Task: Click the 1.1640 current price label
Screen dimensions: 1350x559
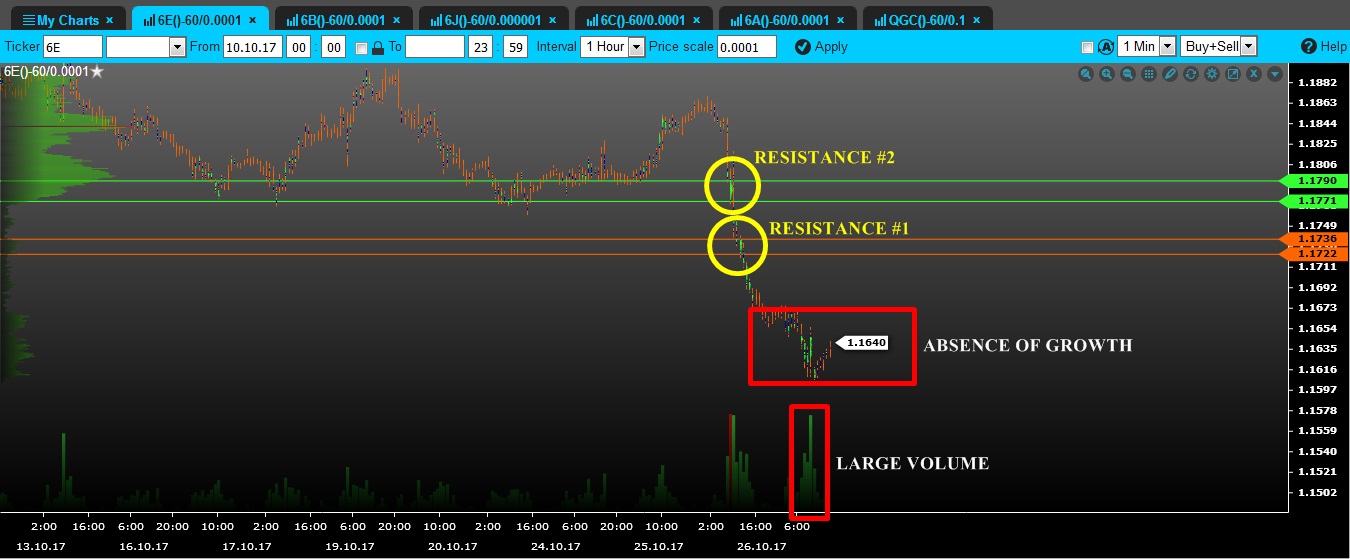Action: pyautogui.click(x=861, y=343)
